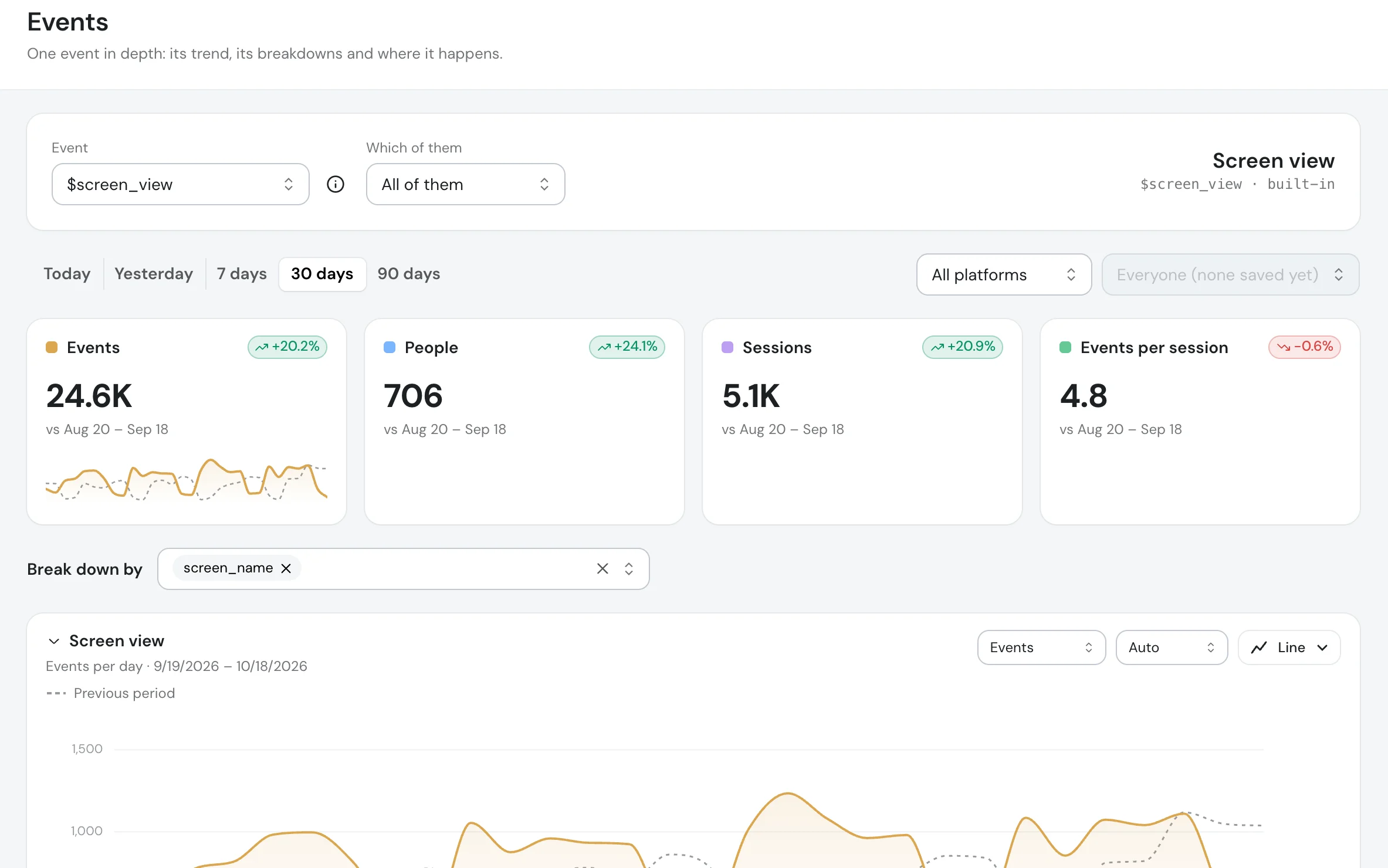Viewport: 1388px width, 868px height.
Task: Select the 7 days range tab
Action: pyautogui.click(x=242, y=274)
